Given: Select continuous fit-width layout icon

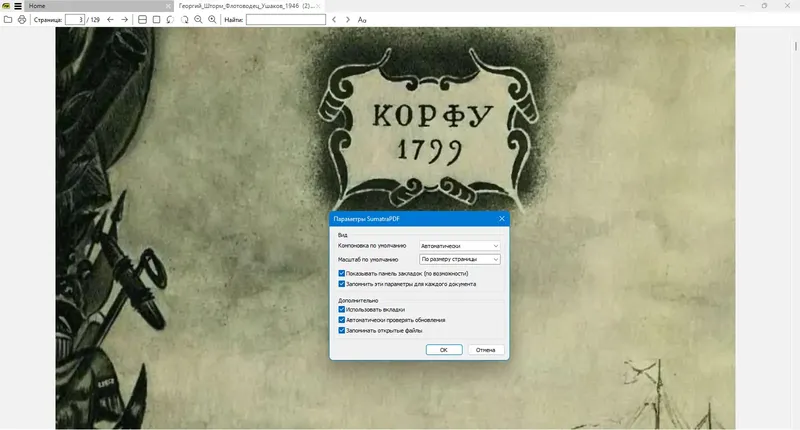Looking at the screenshot, I should [x=142, y=19].
